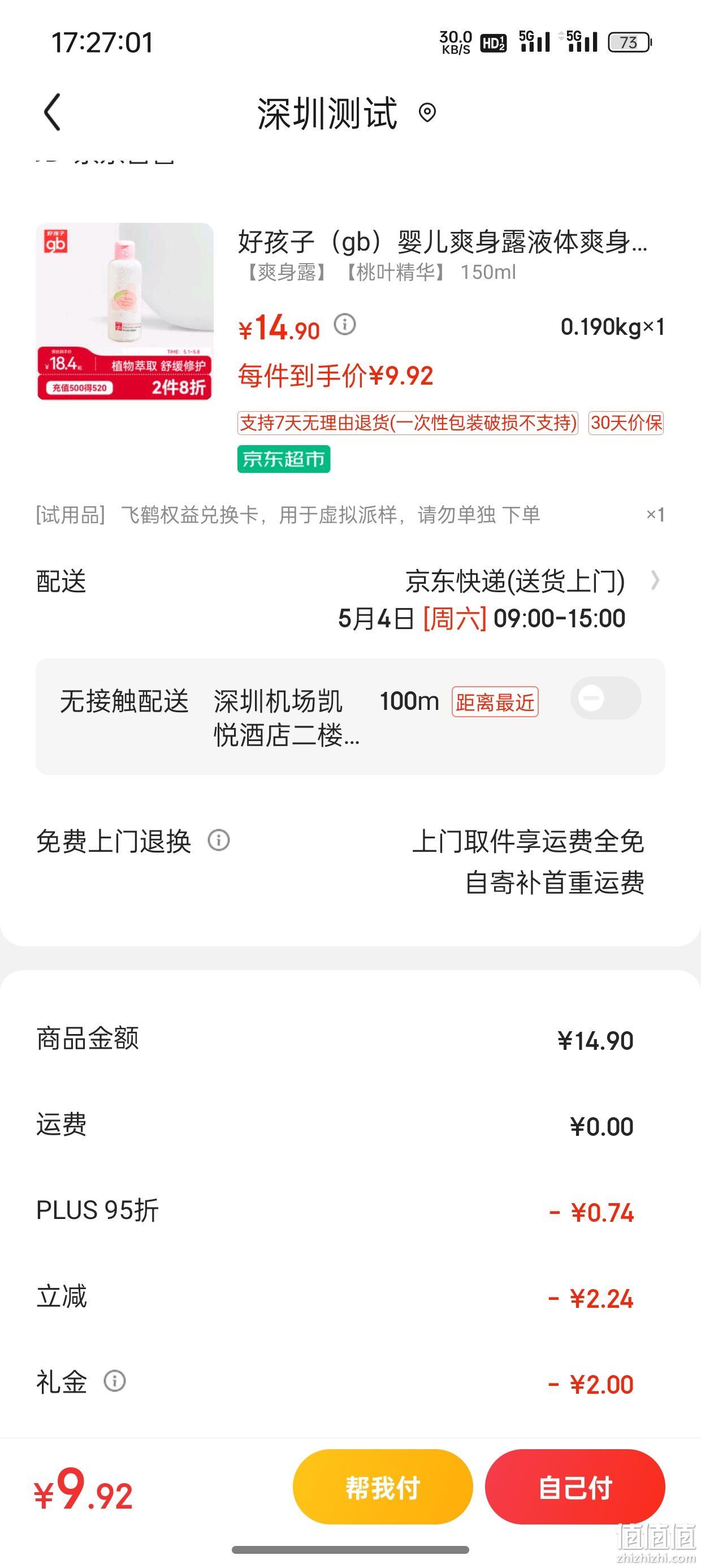Open price info icon next to ¥14.90
701x1568 pixels.
(x=345, y=325)
